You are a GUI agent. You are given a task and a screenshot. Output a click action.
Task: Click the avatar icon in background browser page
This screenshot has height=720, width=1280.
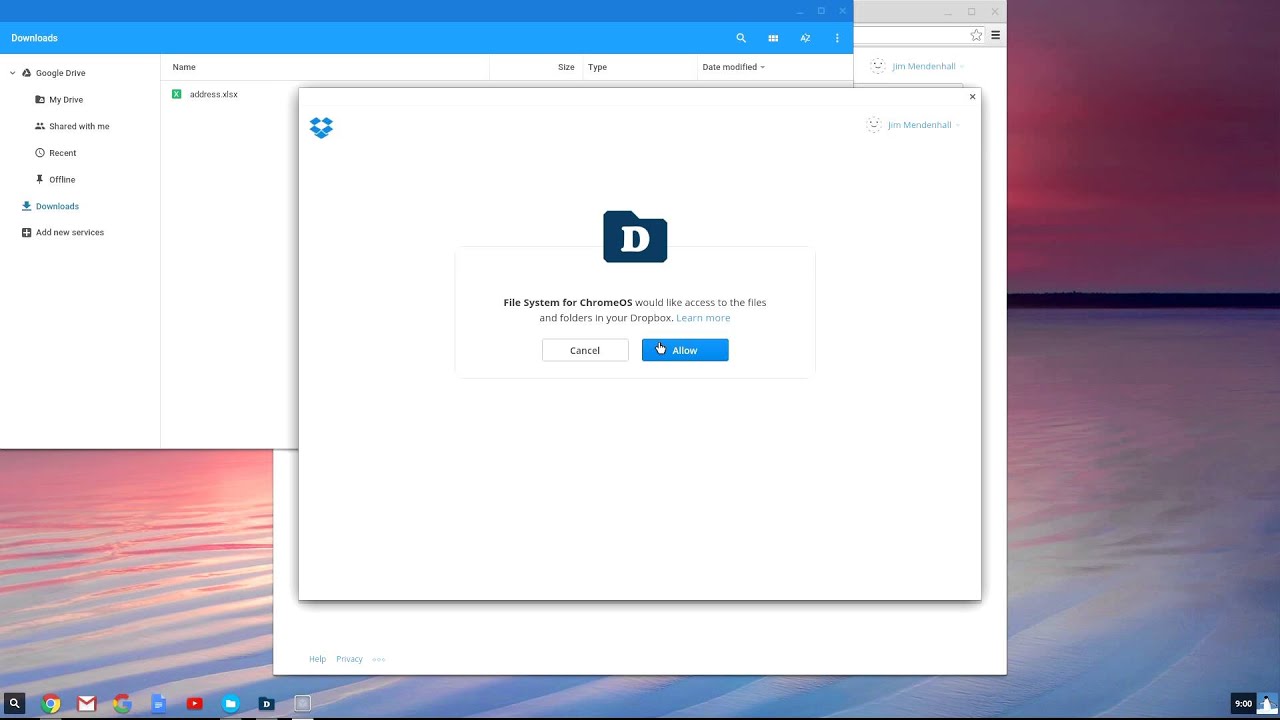(878, 65)
